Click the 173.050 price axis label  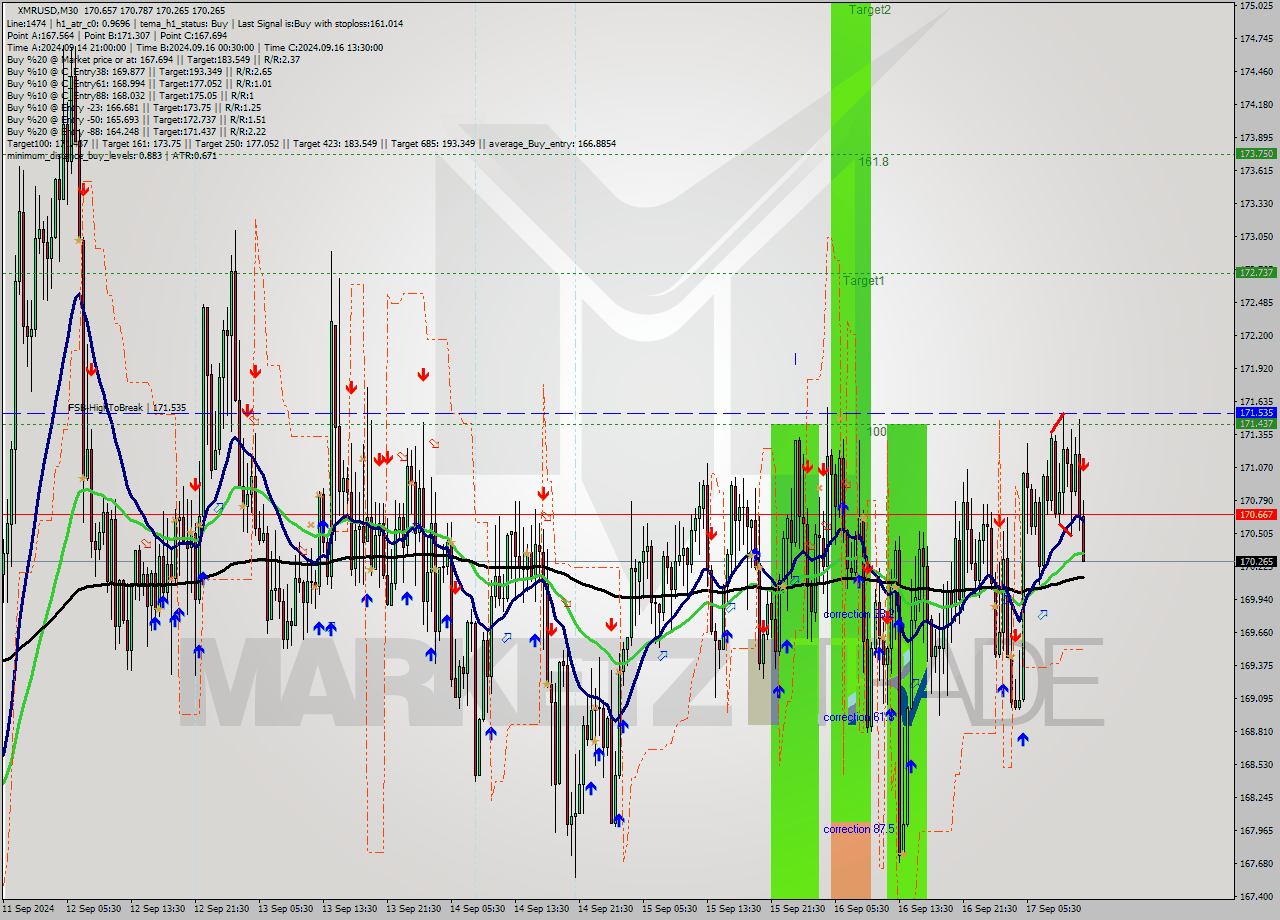point(1255,236)
